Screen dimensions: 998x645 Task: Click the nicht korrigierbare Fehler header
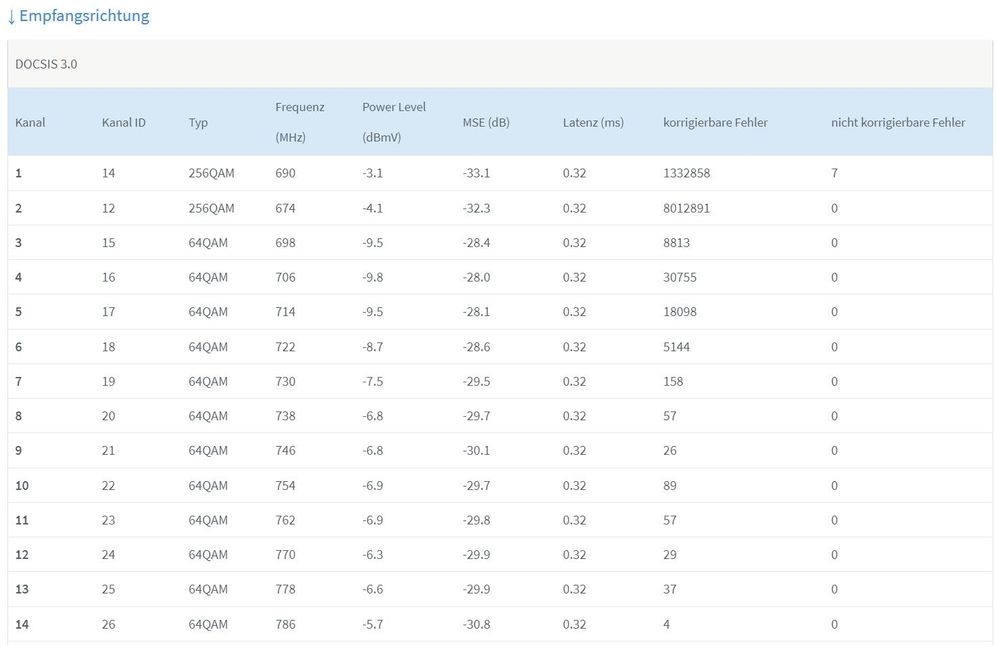point(898,122)
